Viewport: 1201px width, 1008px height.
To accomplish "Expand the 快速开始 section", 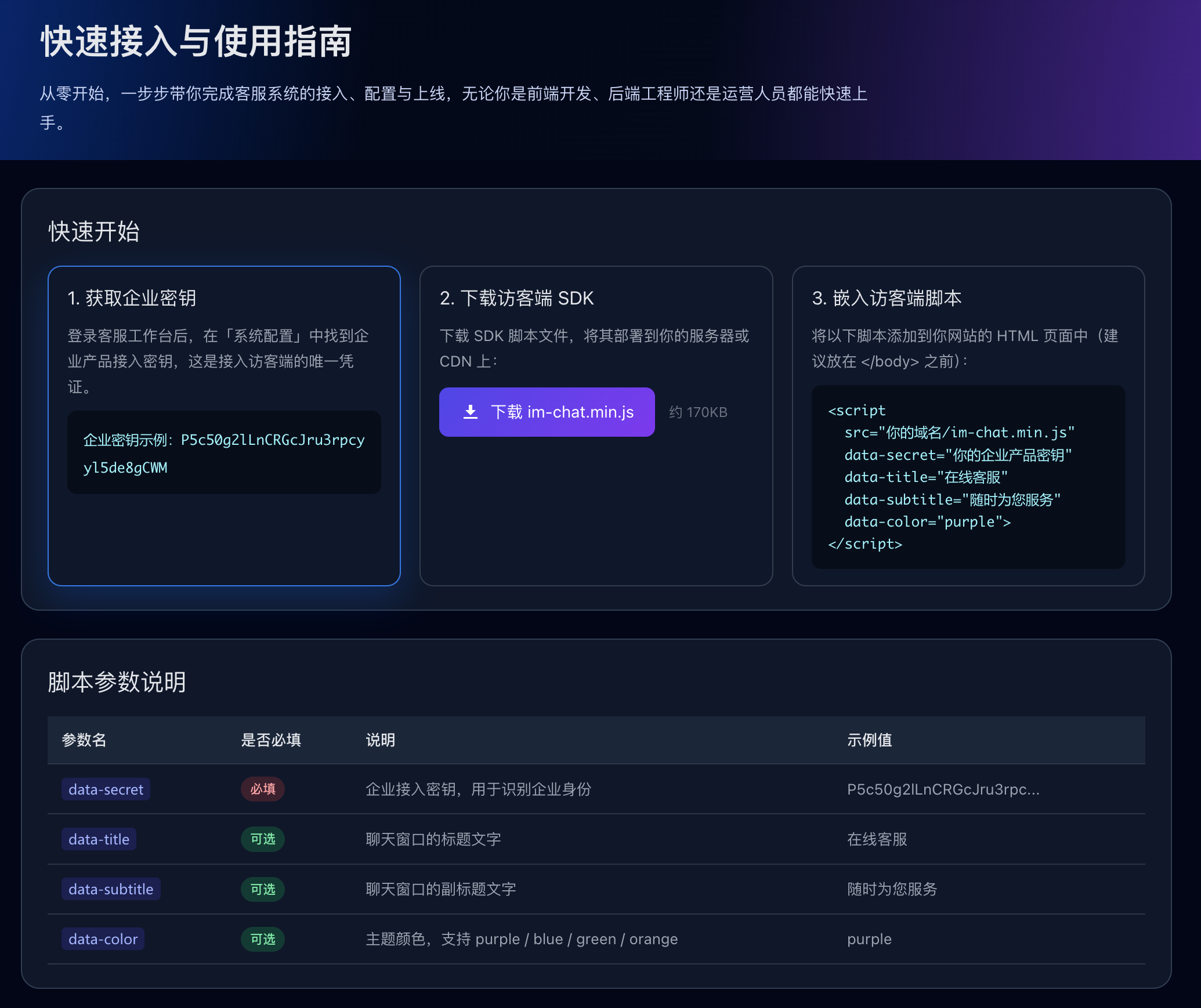I will (x=94, y=232).
